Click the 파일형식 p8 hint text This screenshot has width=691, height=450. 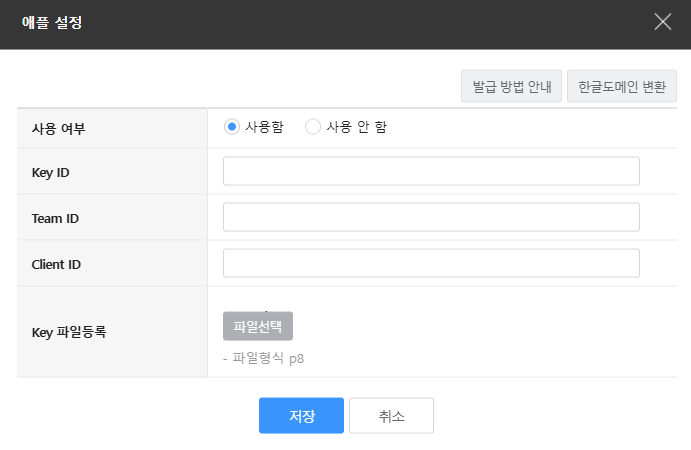(x=263, y=358)
